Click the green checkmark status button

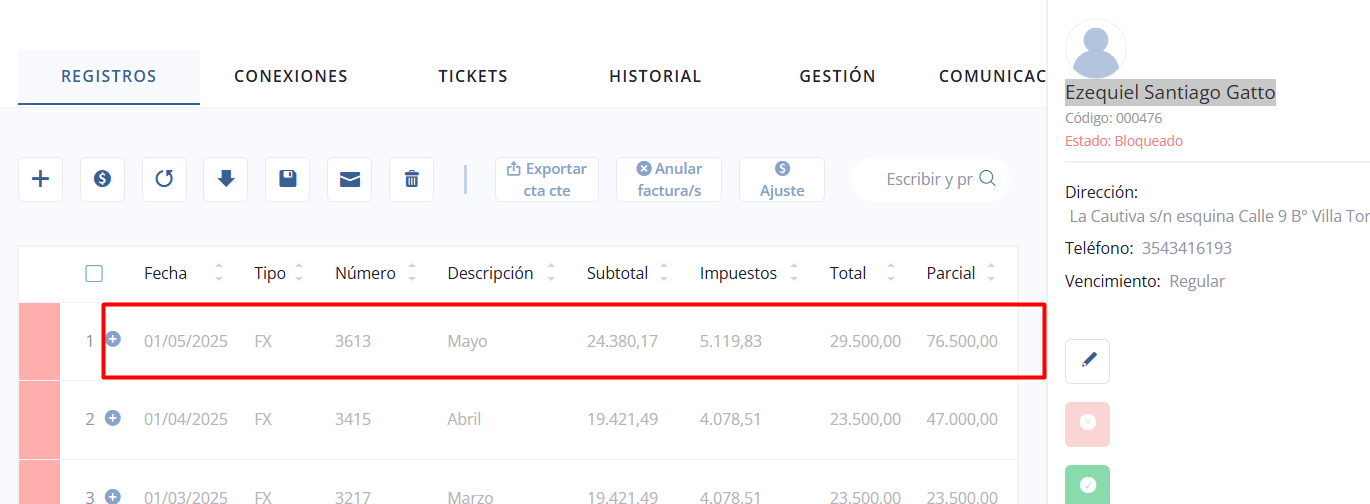click(1088, 485)
